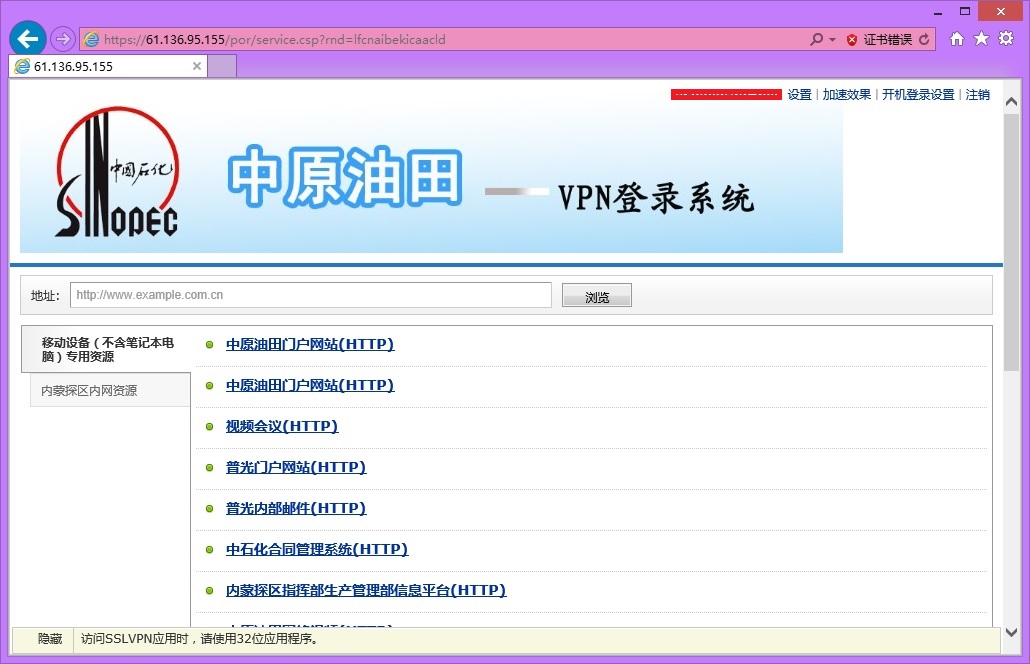Viewport: 1030px width, 664px height.
Task: Click the vertical scrollbar thumb
Action: [1012, 242]
